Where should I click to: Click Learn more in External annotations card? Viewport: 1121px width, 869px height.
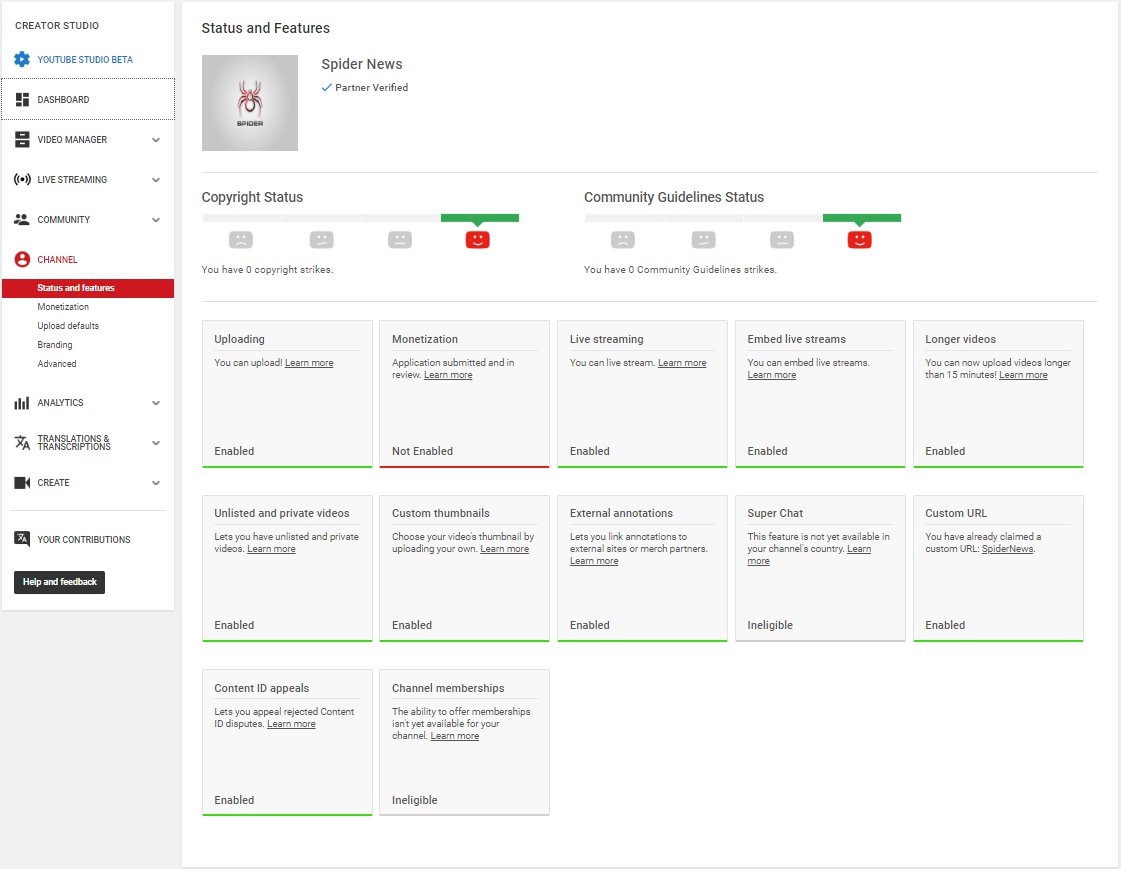(594, 561)
